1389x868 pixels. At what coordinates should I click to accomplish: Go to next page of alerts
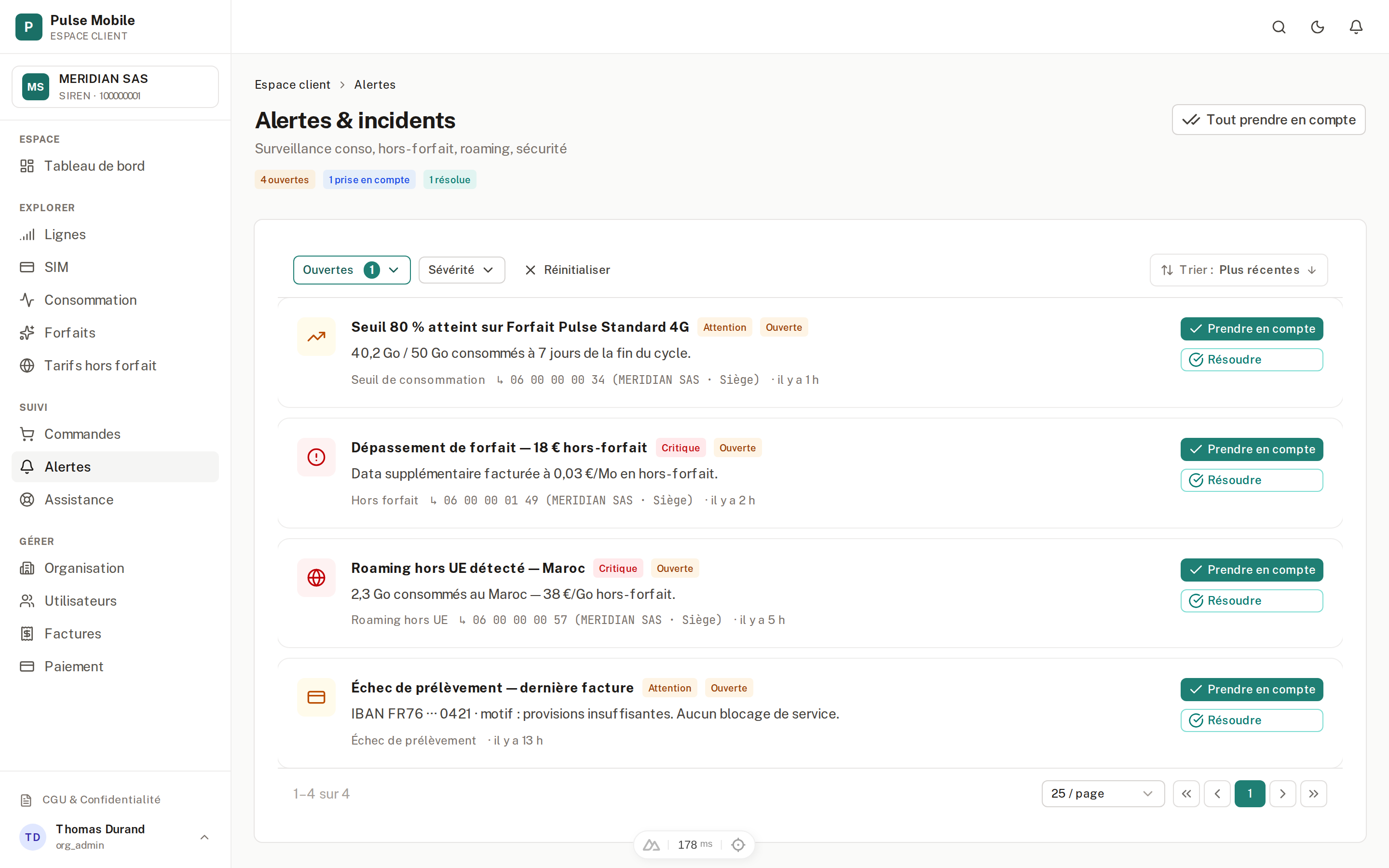[x=1283, y=793]
